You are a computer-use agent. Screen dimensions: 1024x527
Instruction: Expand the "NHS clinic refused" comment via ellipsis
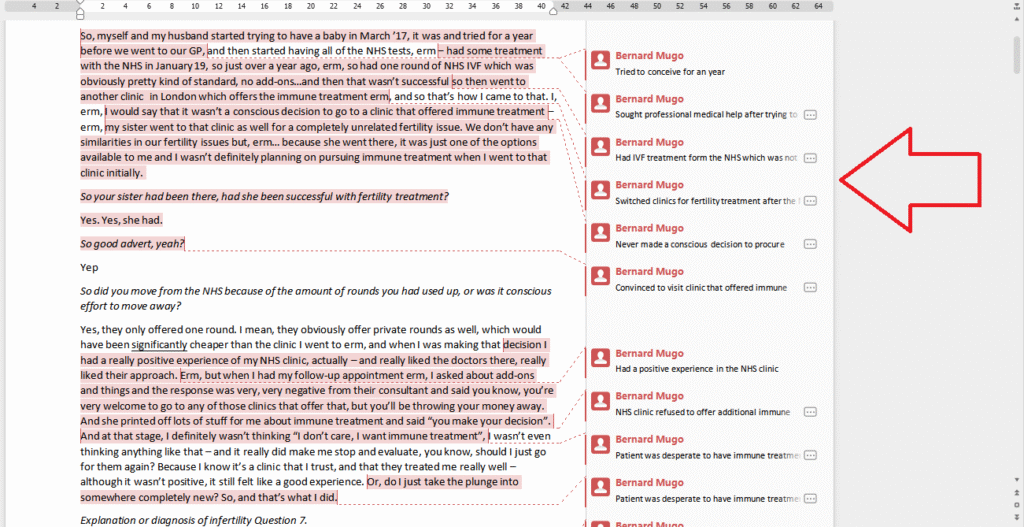point(810,412)
